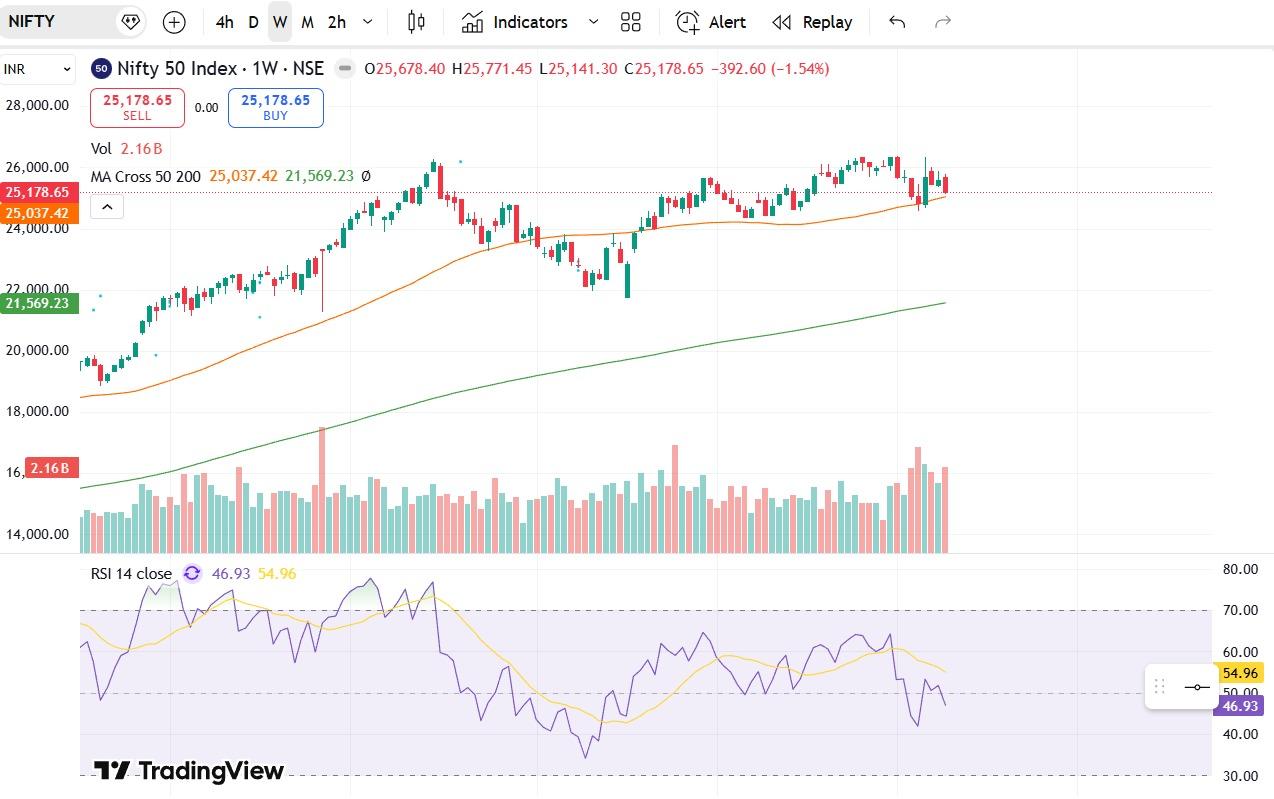This screenshot has width=1274, height=799.
Task: Click the open price O25,678.40 value
Action: [406, 68]
